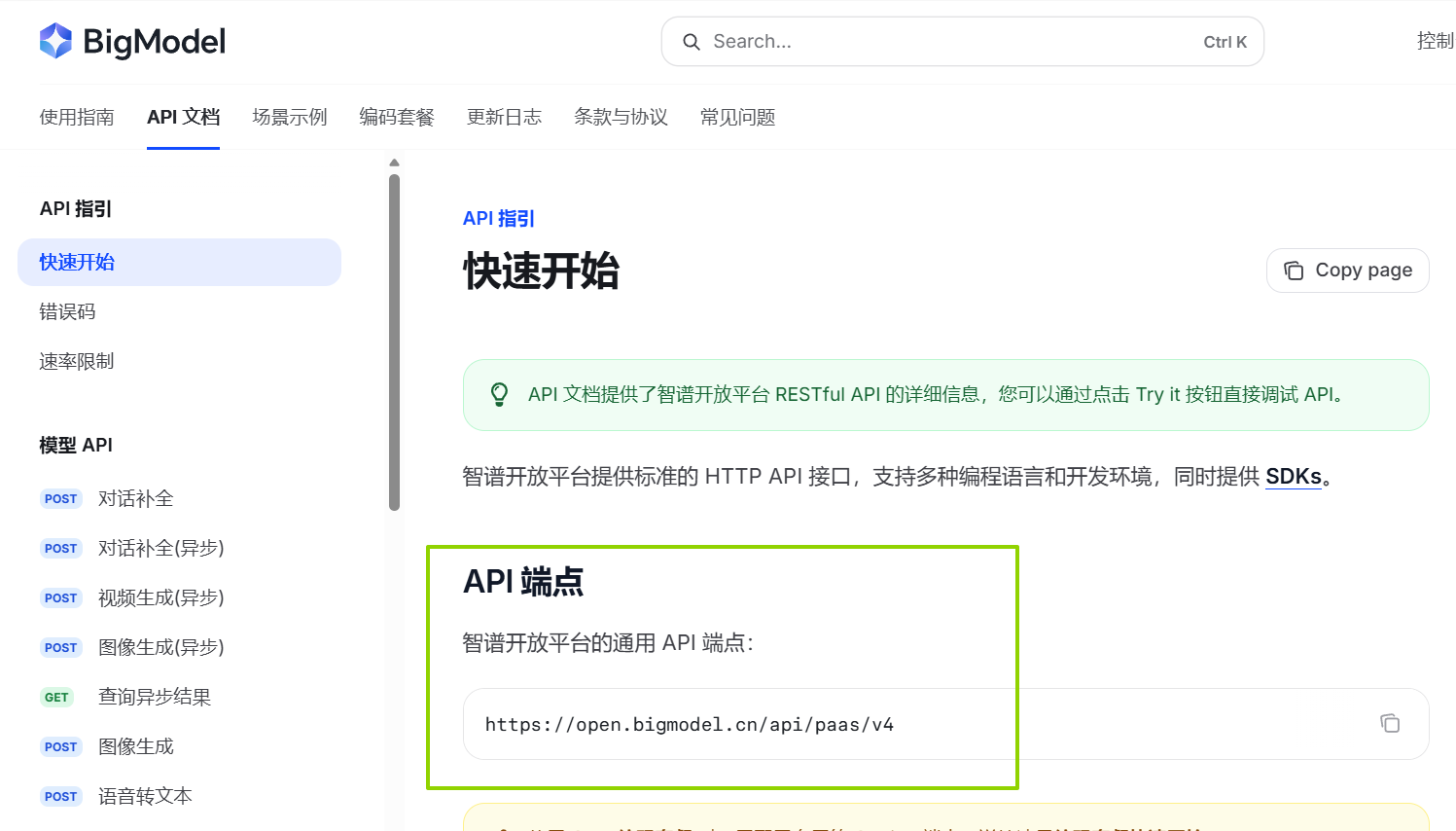The image size is (1456, 831).
Task: Switch to the 编码套餐 tab
Action: tap(397, 117)
